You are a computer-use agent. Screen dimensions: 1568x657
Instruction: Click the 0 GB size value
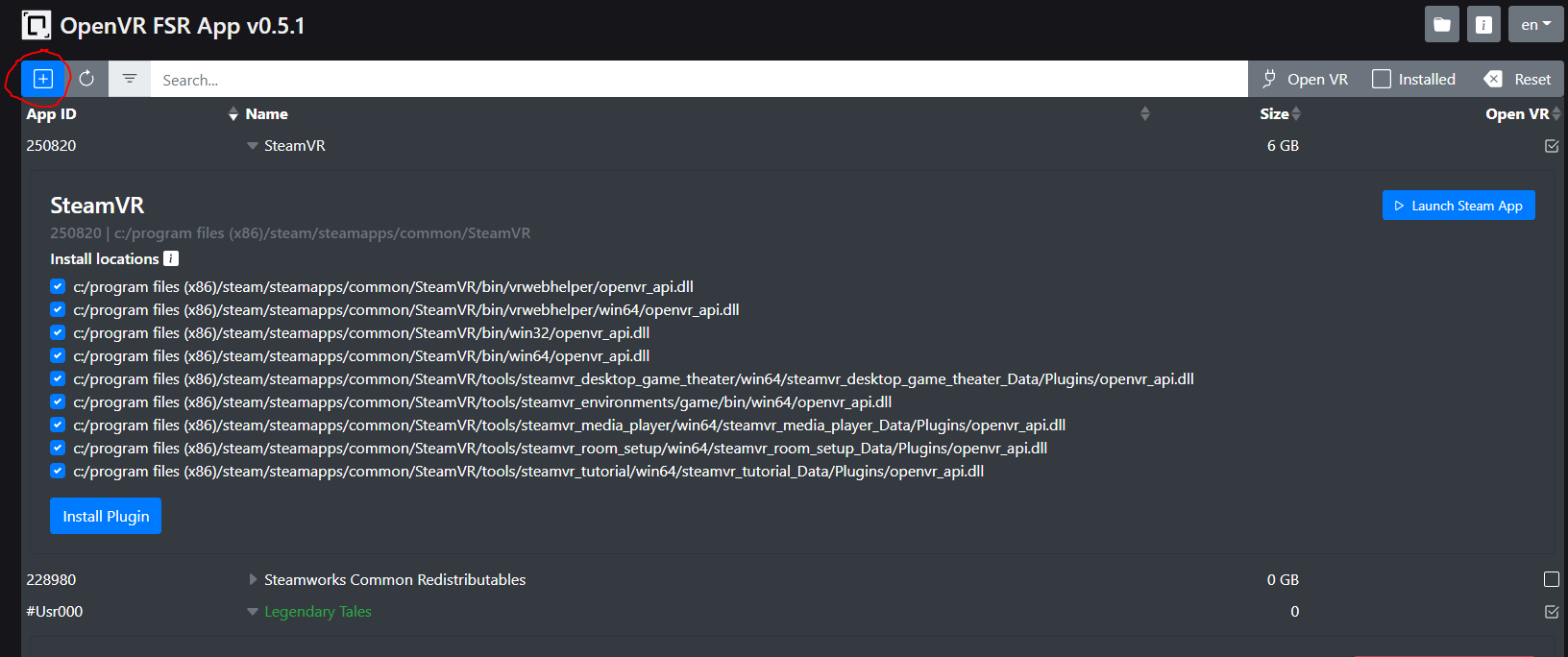1283,579
